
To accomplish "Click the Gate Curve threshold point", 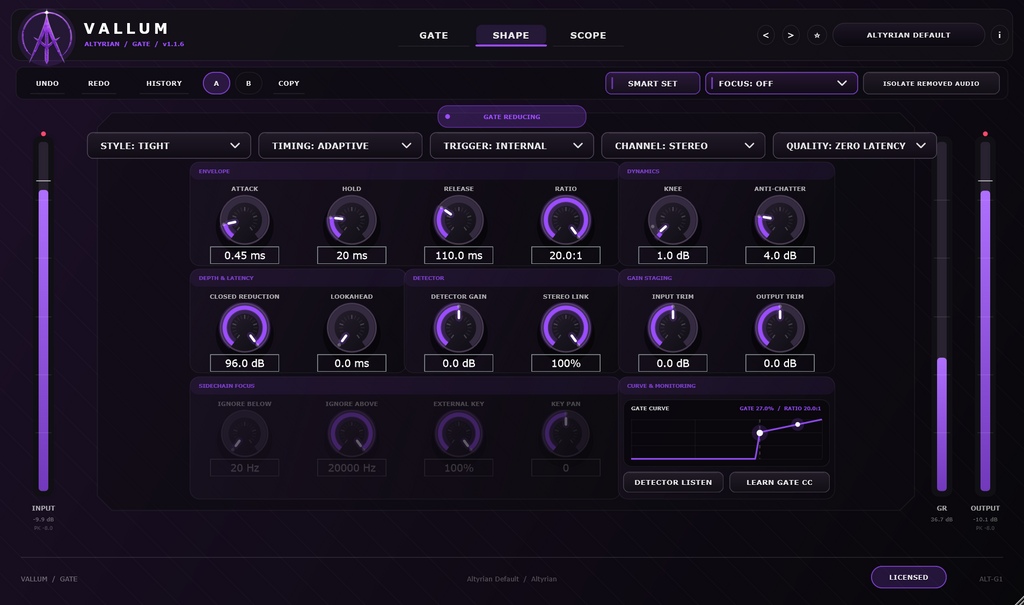I will coord(760,433).
